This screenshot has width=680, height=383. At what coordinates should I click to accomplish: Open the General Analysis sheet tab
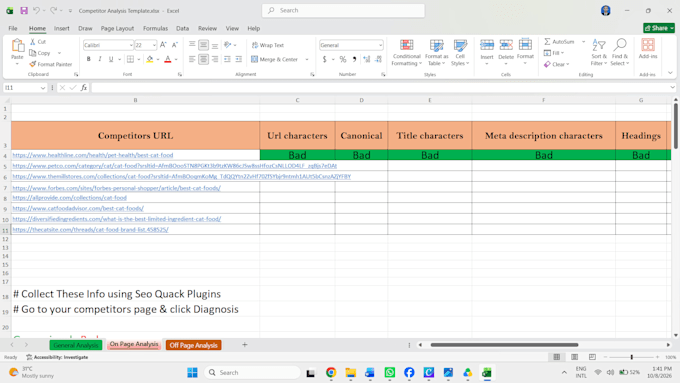(76, 345)
